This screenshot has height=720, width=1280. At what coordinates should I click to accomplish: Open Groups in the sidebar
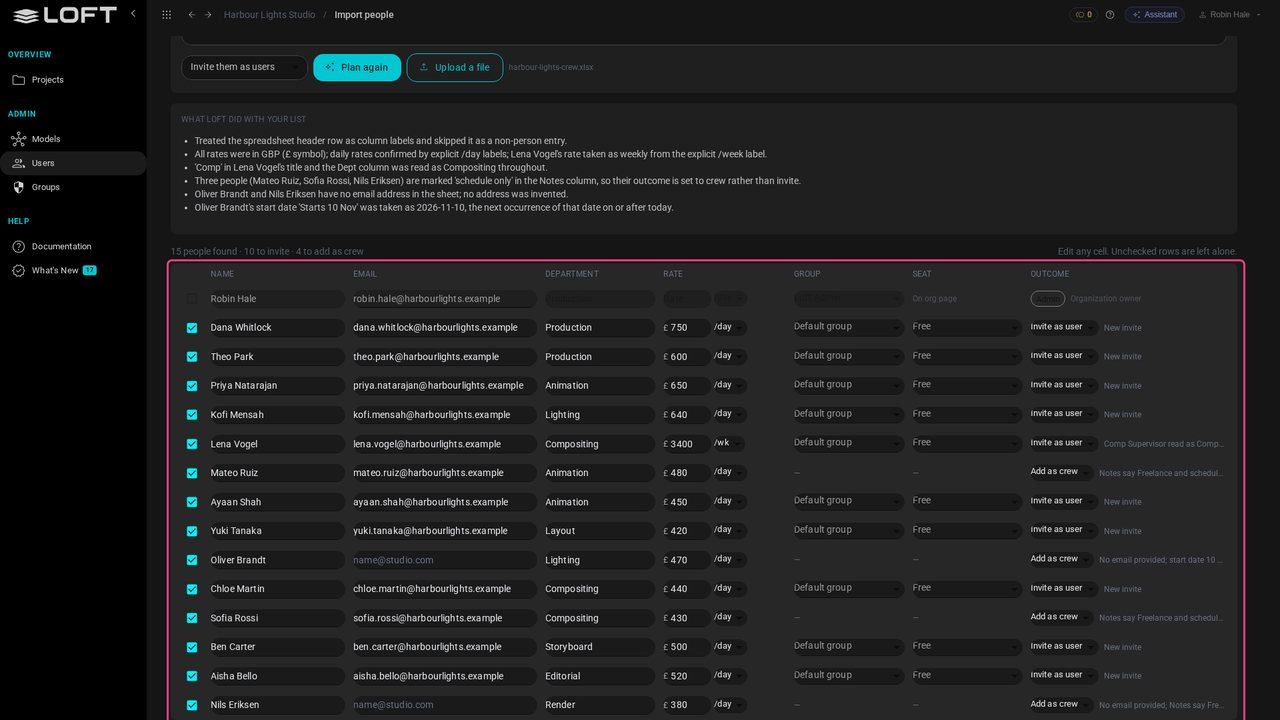pos(73,187)
